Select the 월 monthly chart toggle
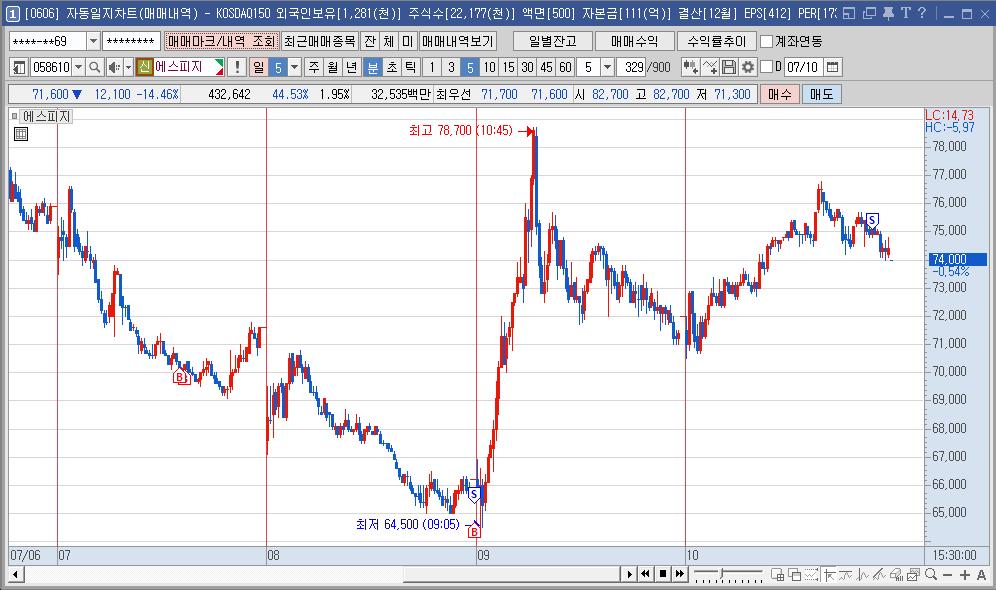This screenshot has height=590, width=996. (x=333, y=67)
